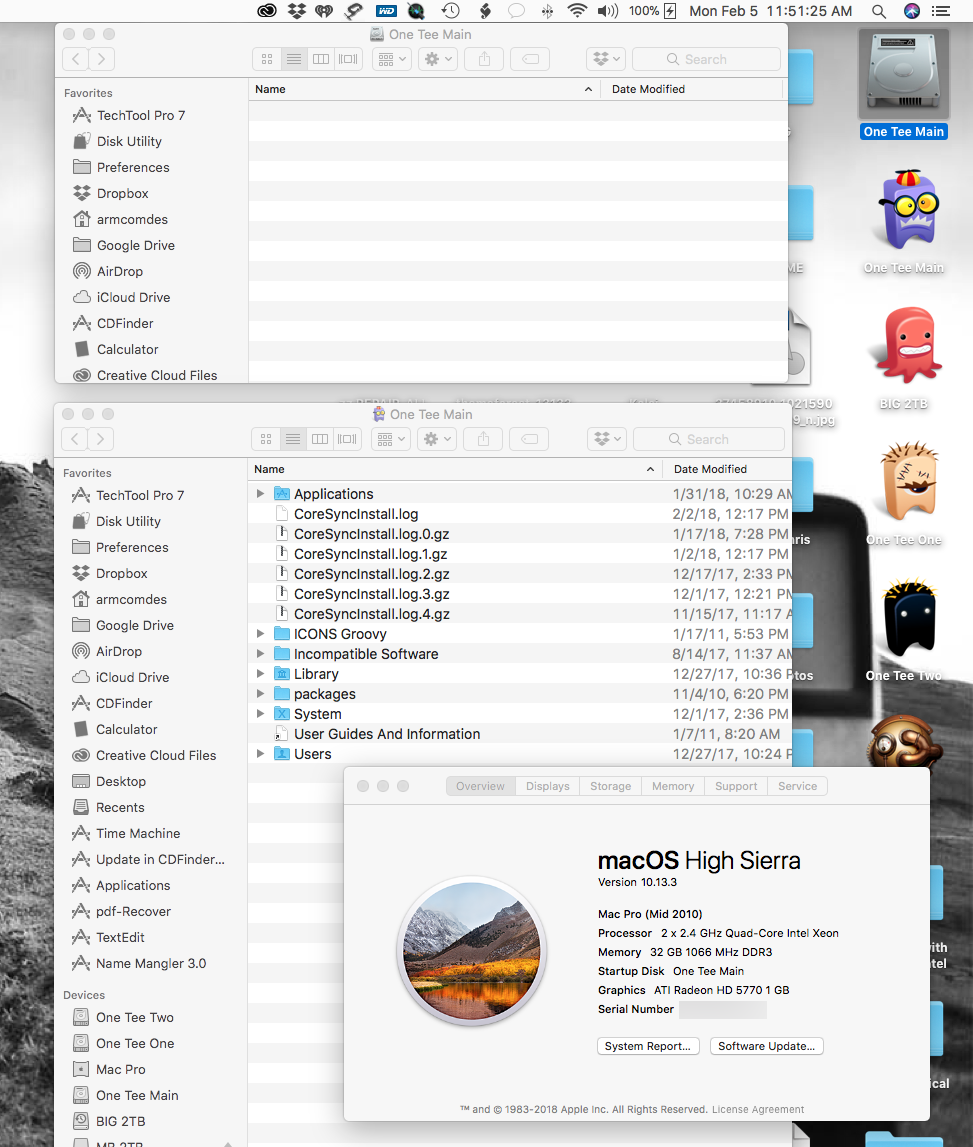Expand the Users folder row
This screenshot has width=973, height=1147.
point(260,753)
